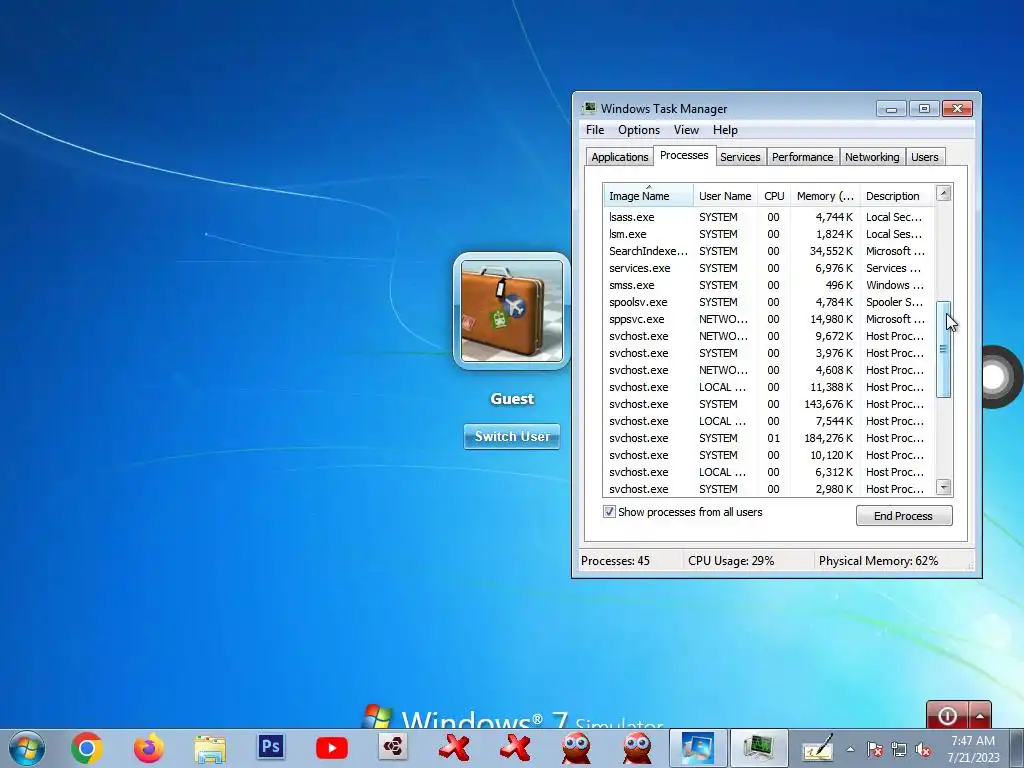The image size is (1024, 768).
Task: Click the Guest suitcase account picture
Action: pyautogui.click(x=512, y=311)
